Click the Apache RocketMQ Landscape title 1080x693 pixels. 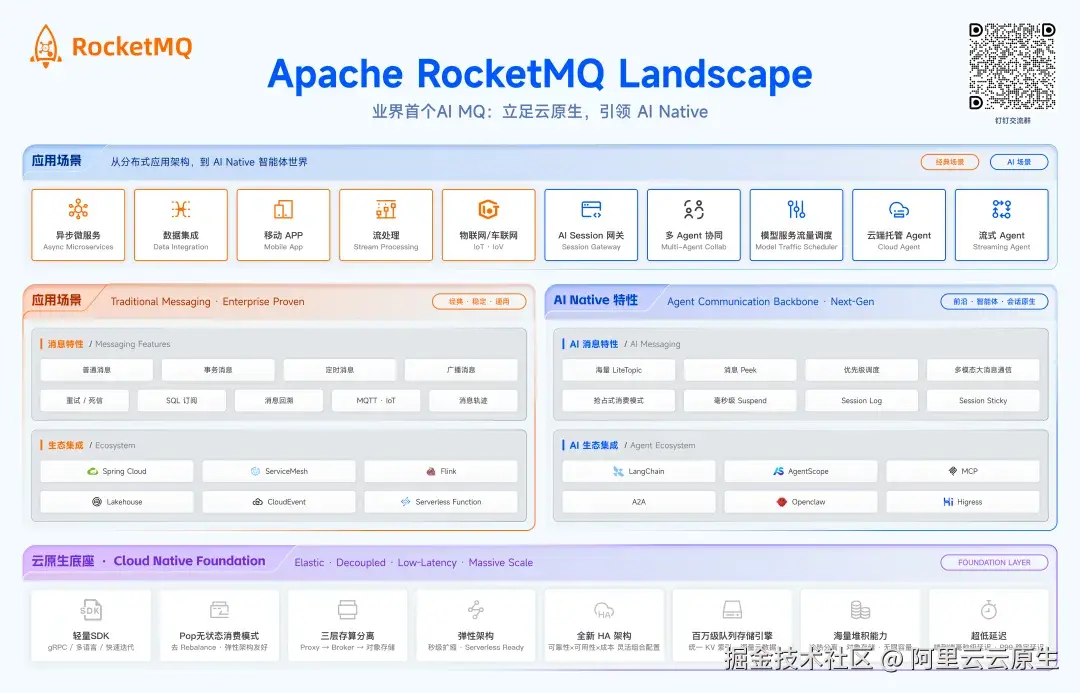pyautogui.click(x=540, y=74)
